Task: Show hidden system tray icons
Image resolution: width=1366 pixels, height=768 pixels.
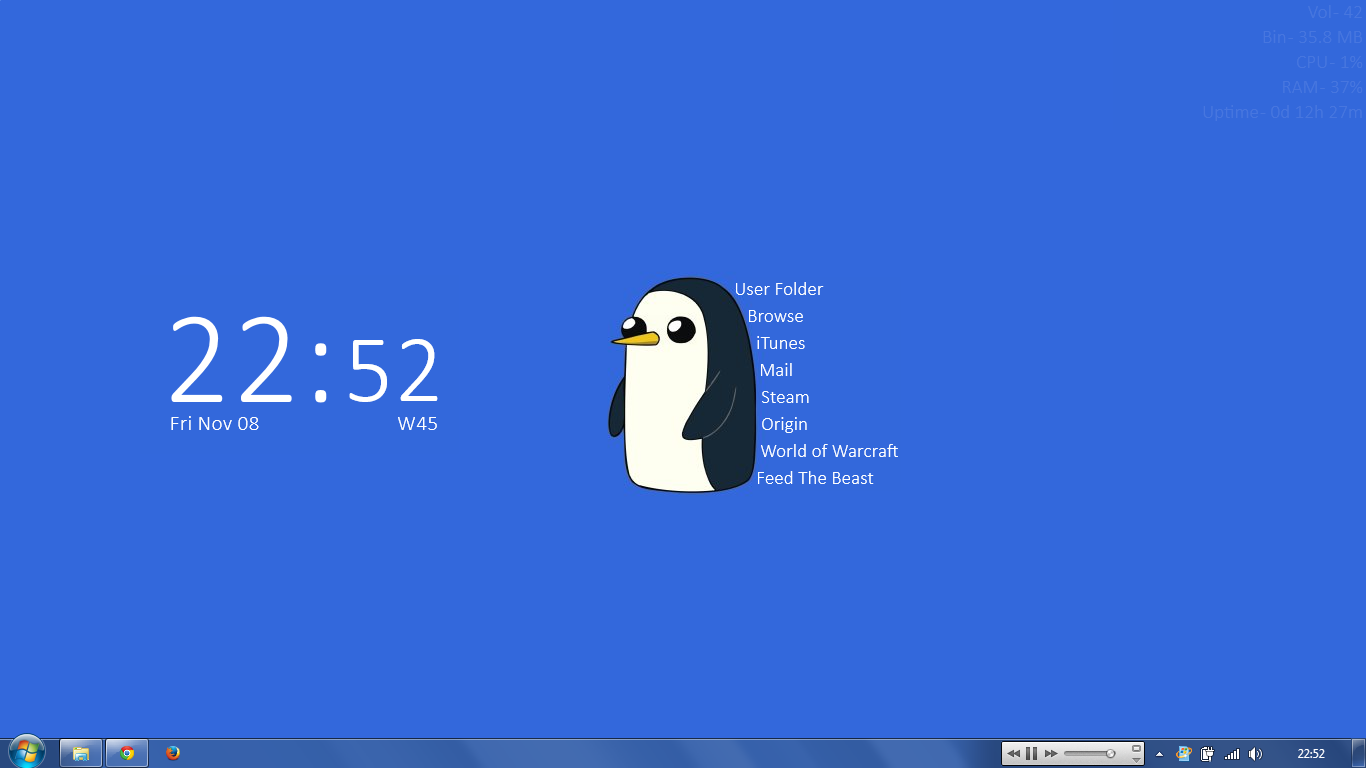Action: [1159, 754]
